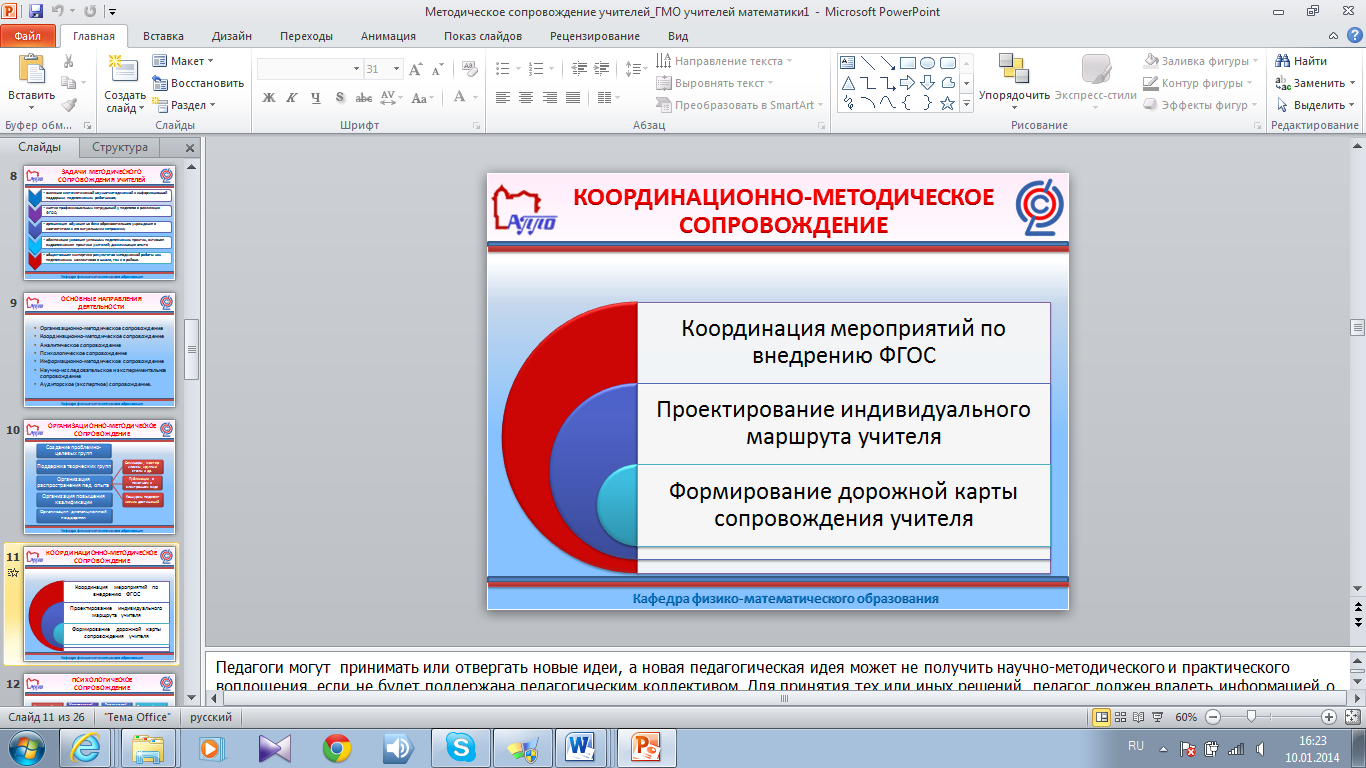Image resolution: width=1366 pixels, height=768 pixels.
Task: Switch to slide sorter view icon
Action: point(1121,717)
